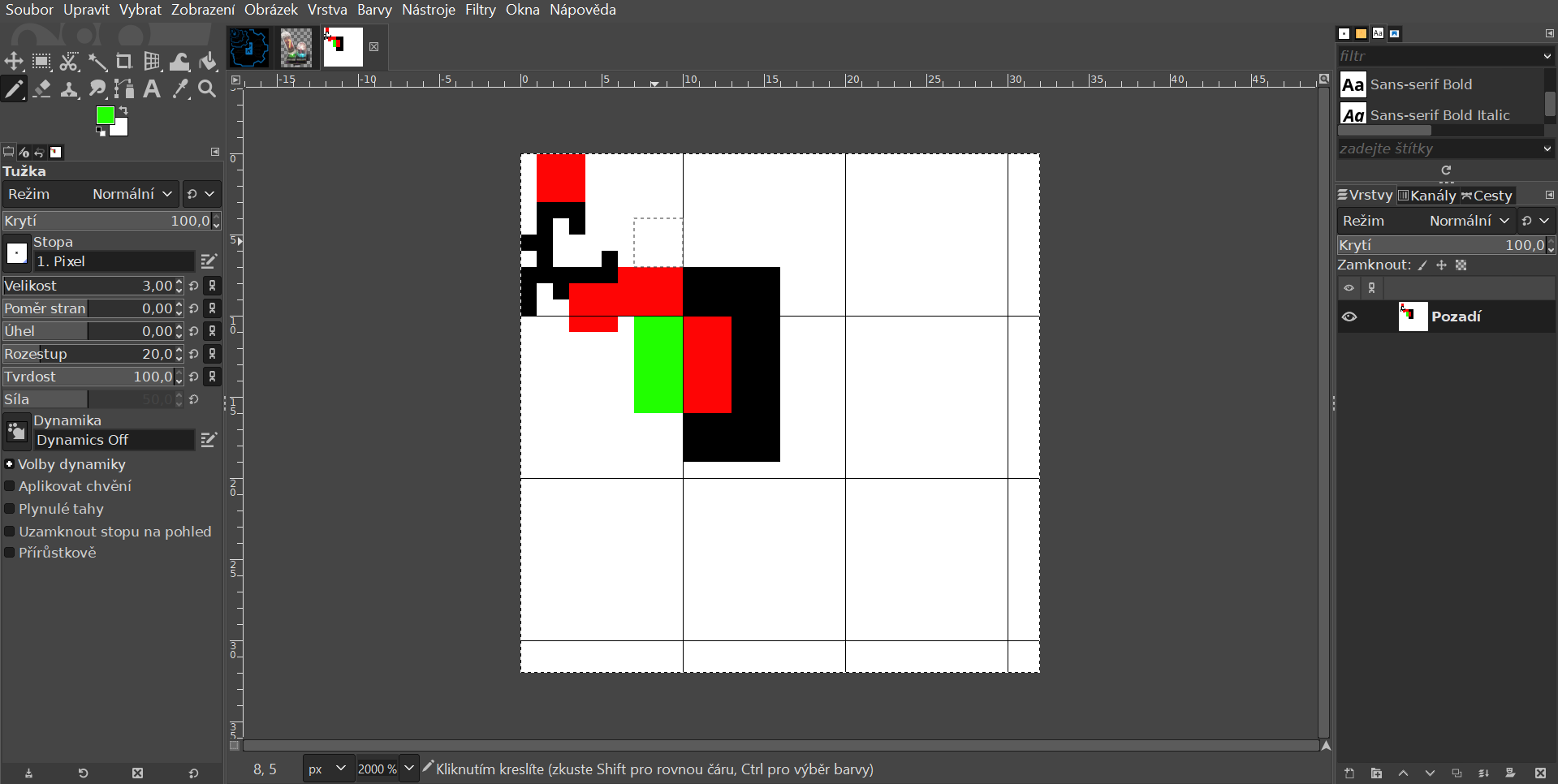This screenshot has width=1558, height=784.
Task: Activate the Text tool
Action: pos(152,89)
